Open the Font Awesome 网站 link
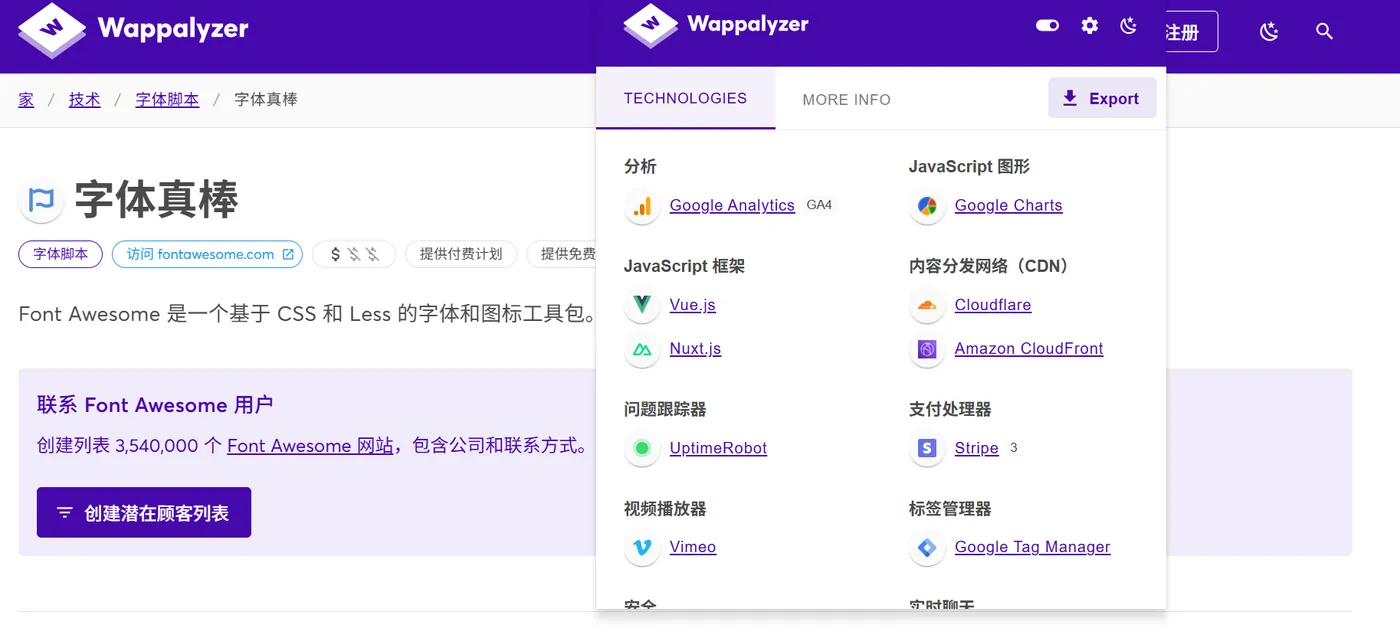Viewport: 1400px width, 638px height. pos(310,446)
